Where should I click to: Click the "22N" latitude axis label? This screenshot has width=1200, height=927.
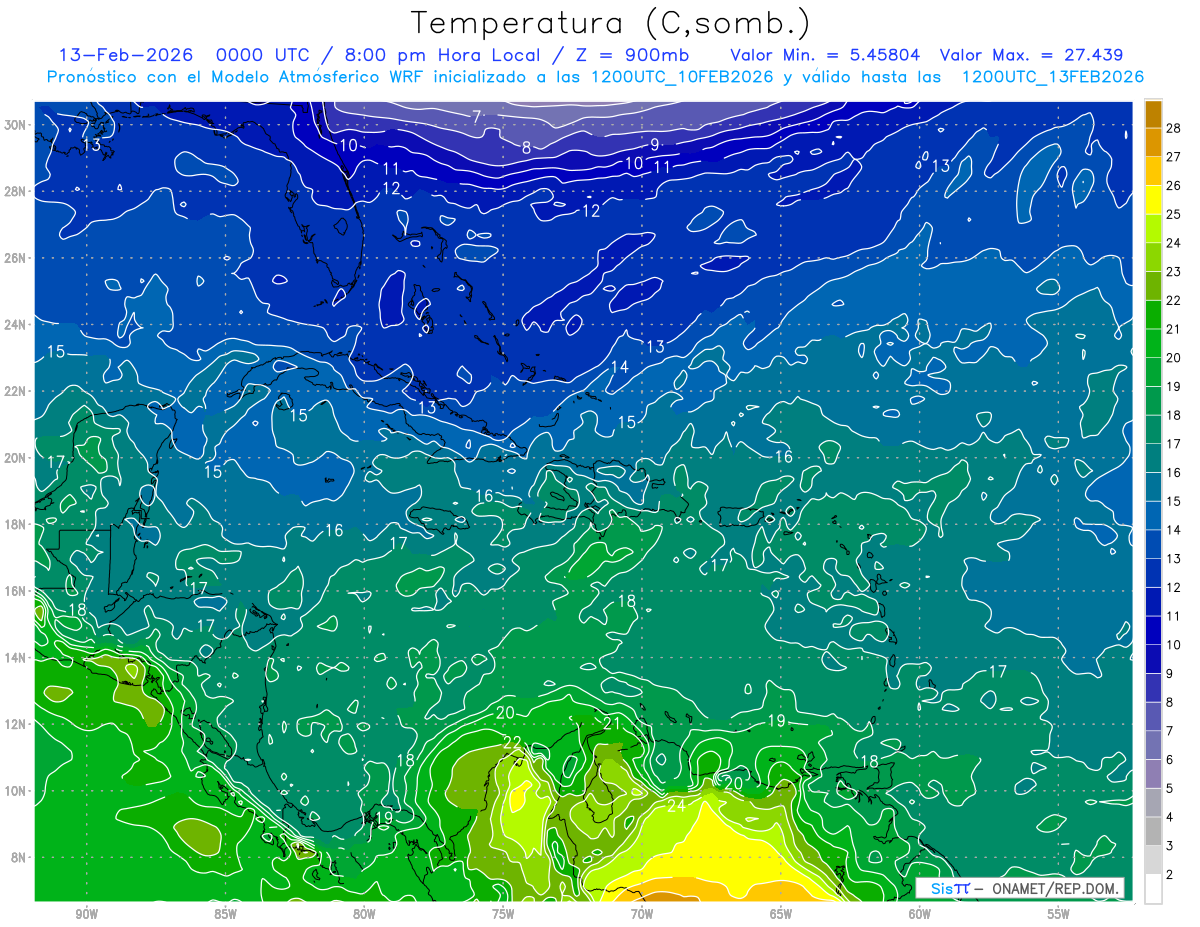pos(15,391)
